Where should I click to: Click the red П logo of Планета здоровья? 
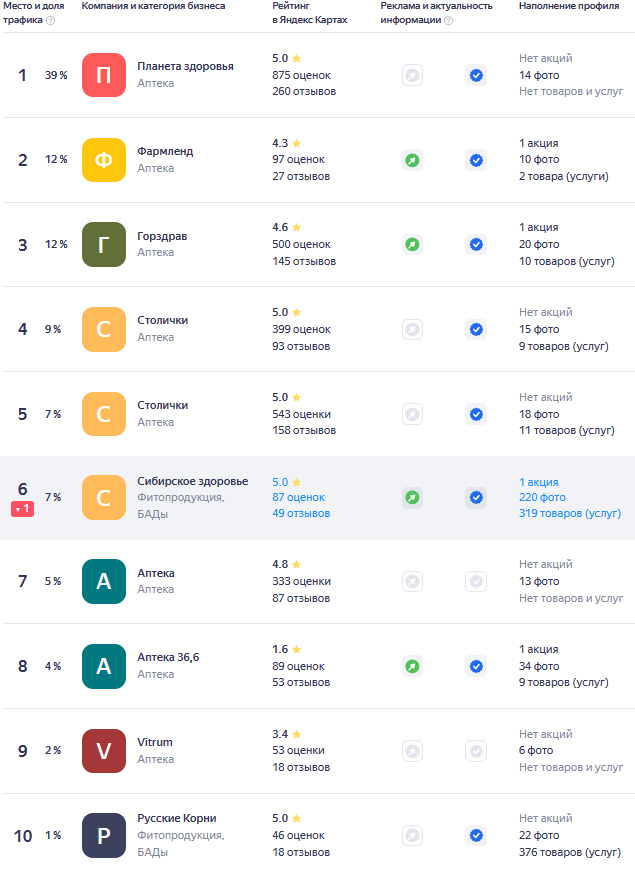point(104,75)
